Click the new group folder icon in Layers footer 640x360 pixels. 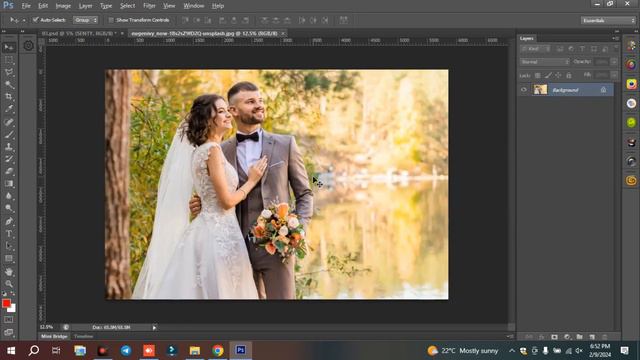(580, 337)
